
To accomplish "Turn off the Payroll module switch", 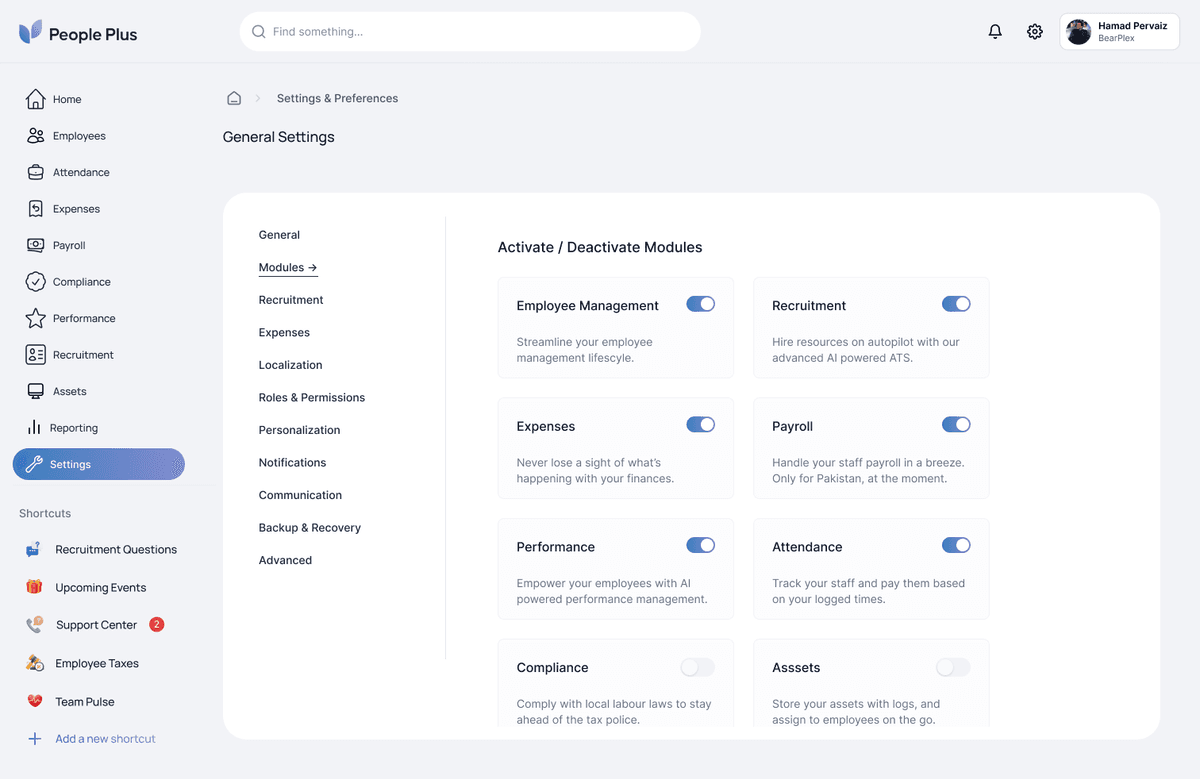I will tap(956, 424).
